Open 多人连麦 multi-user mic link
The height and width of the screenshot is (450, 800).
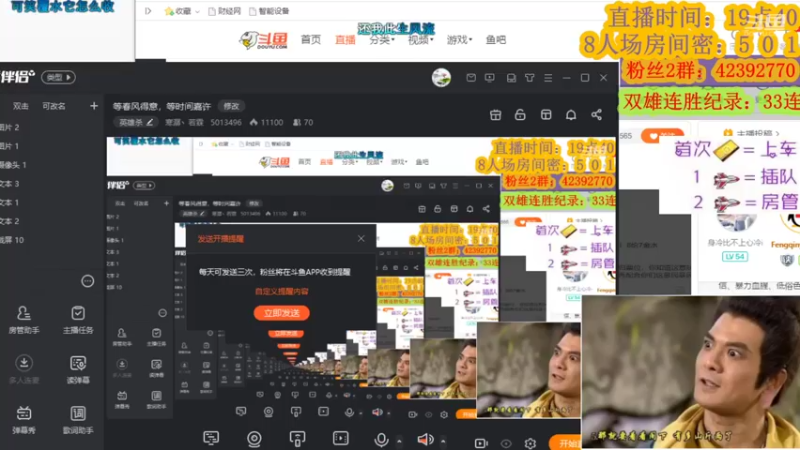click(23, 370)
